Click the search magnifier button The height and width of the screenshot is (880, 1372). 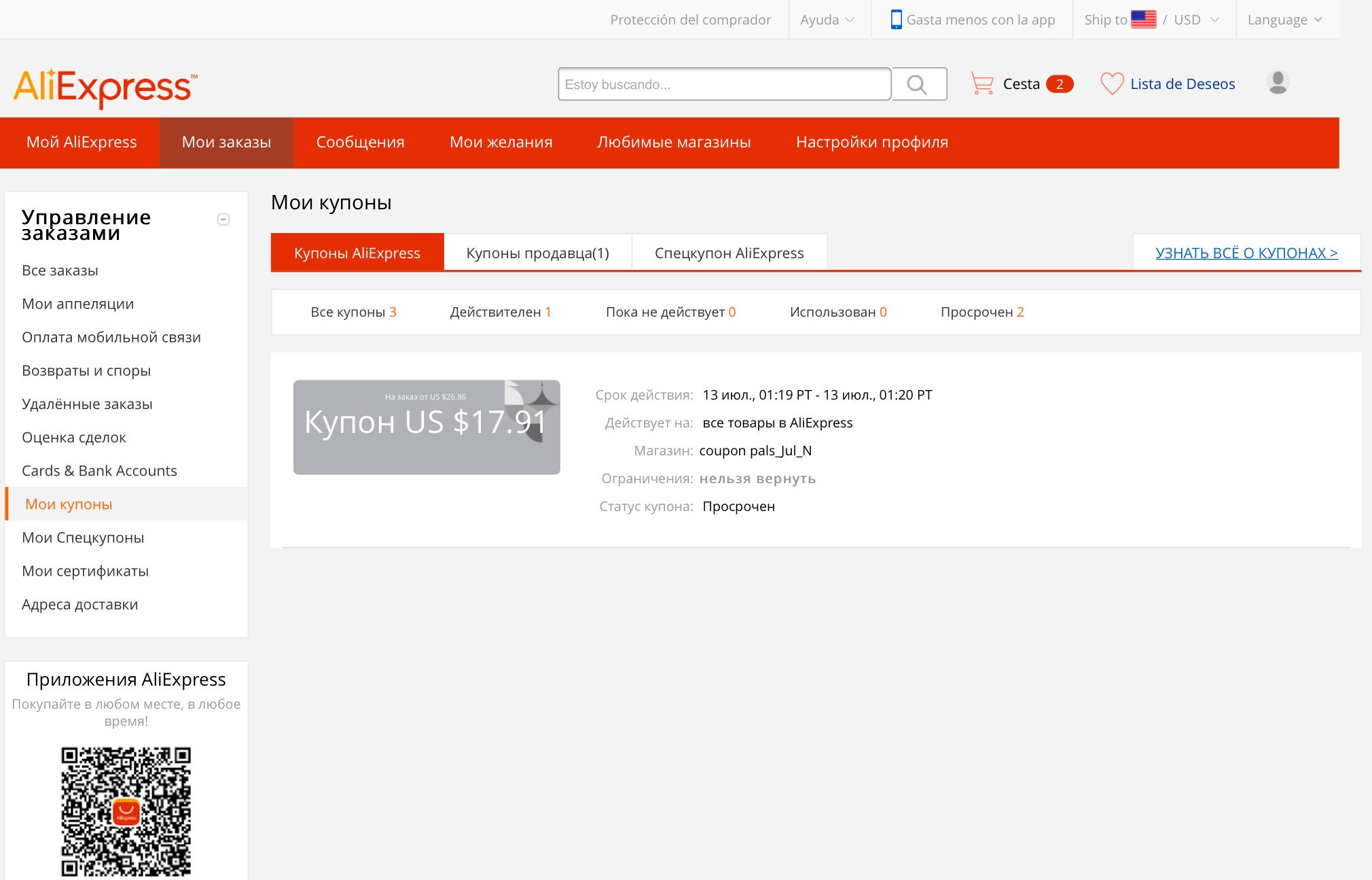click(x=919, y=84)
